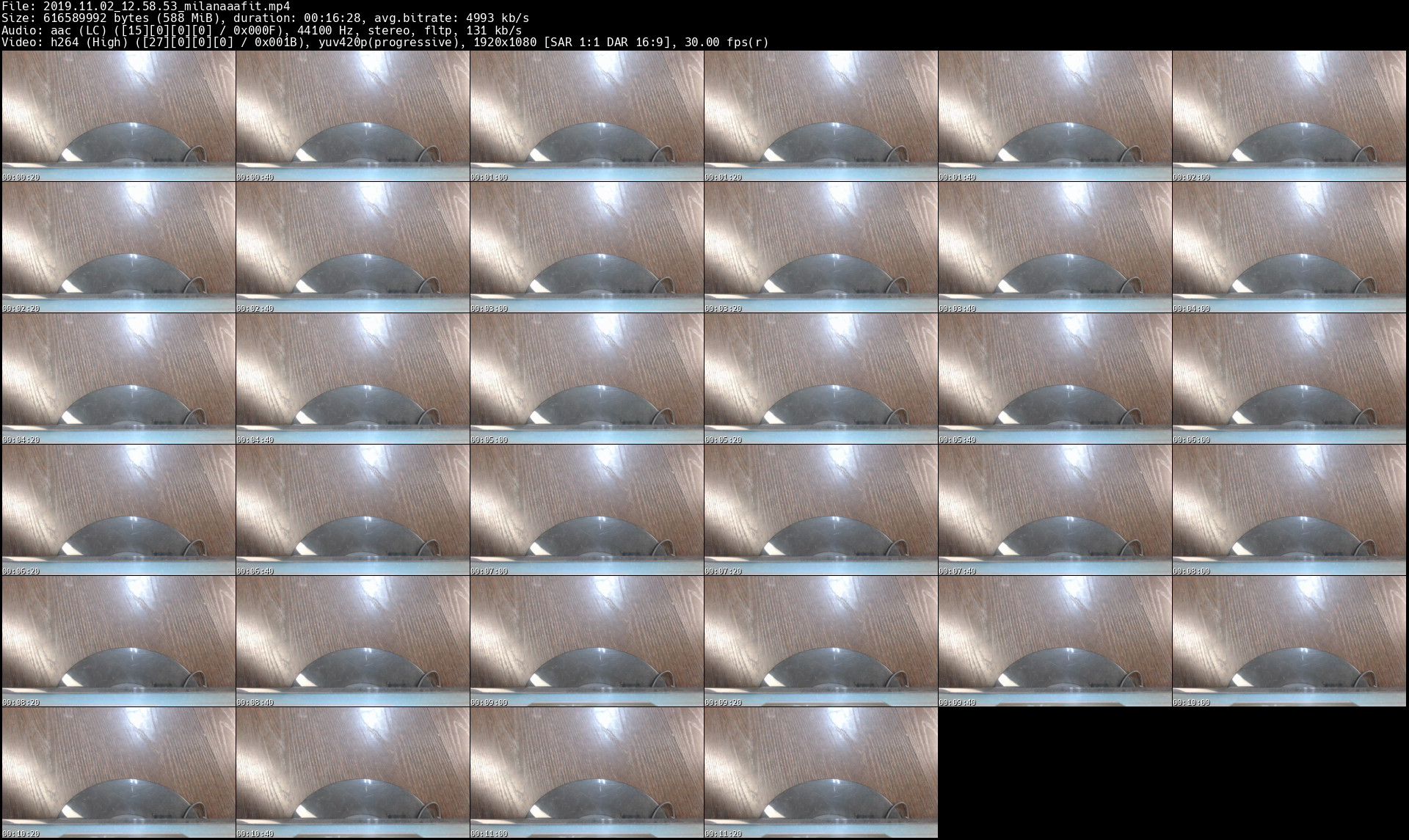
Task: Open the 00:11:00 thumbnail
Action: click(x=586, y=773)
